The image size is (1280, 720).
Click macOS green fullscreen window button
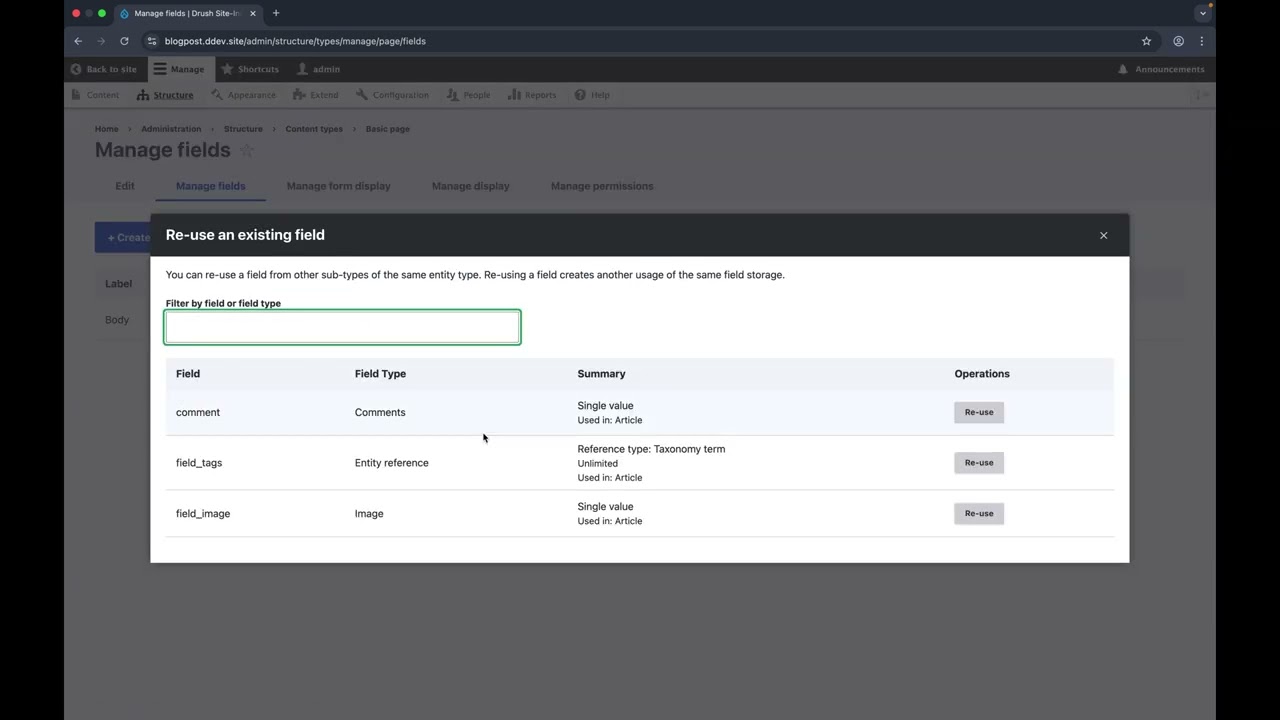(x=102, y=13)
